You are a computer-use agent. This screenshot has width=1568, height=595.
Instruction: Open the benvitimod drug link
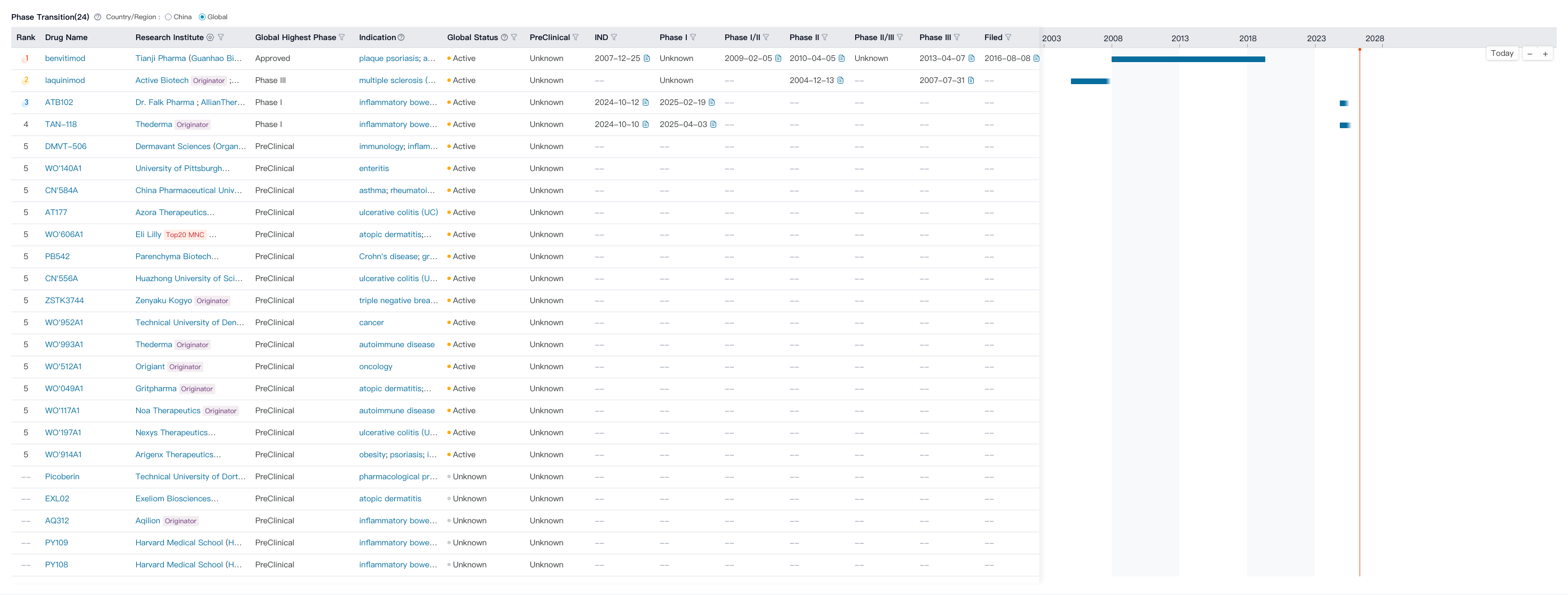click(65, 58)
